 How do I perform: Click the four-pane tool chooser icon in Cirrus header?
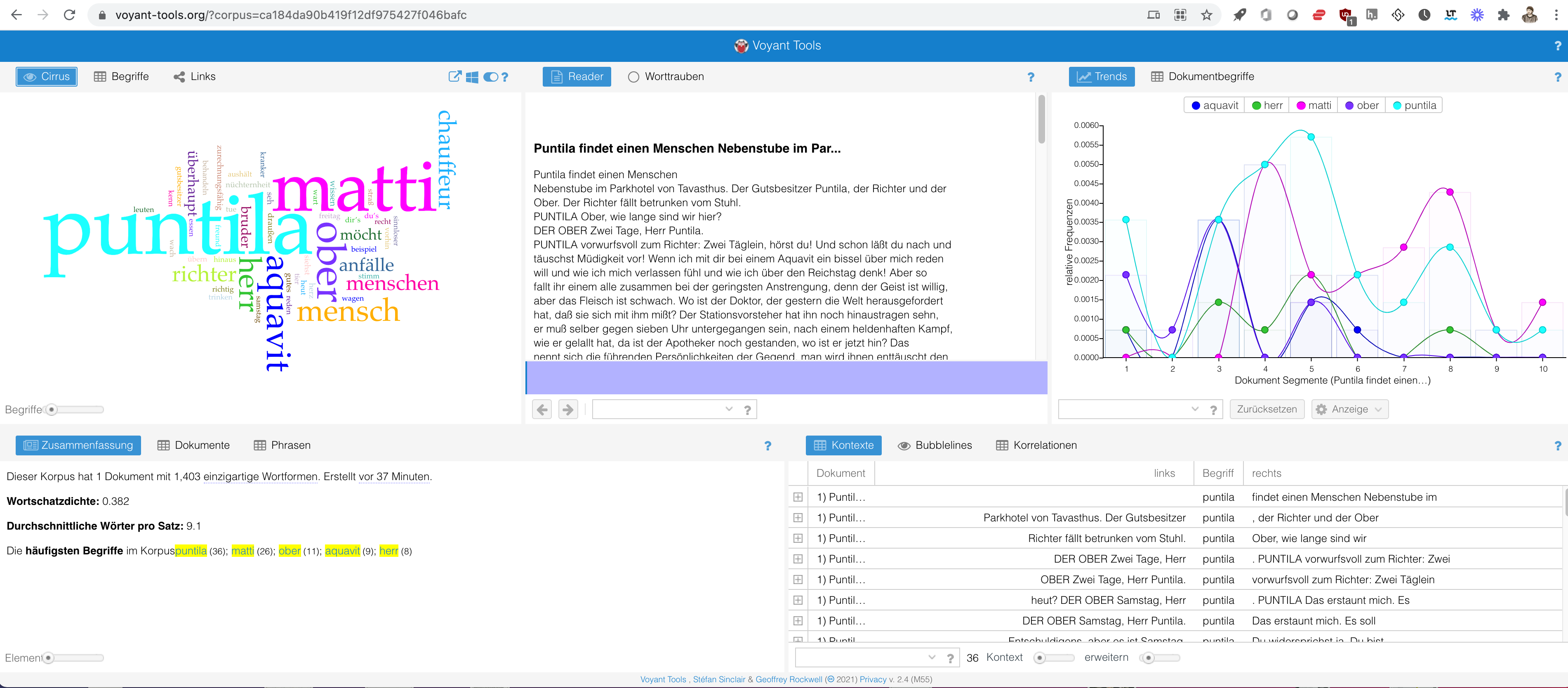(472, 77)
